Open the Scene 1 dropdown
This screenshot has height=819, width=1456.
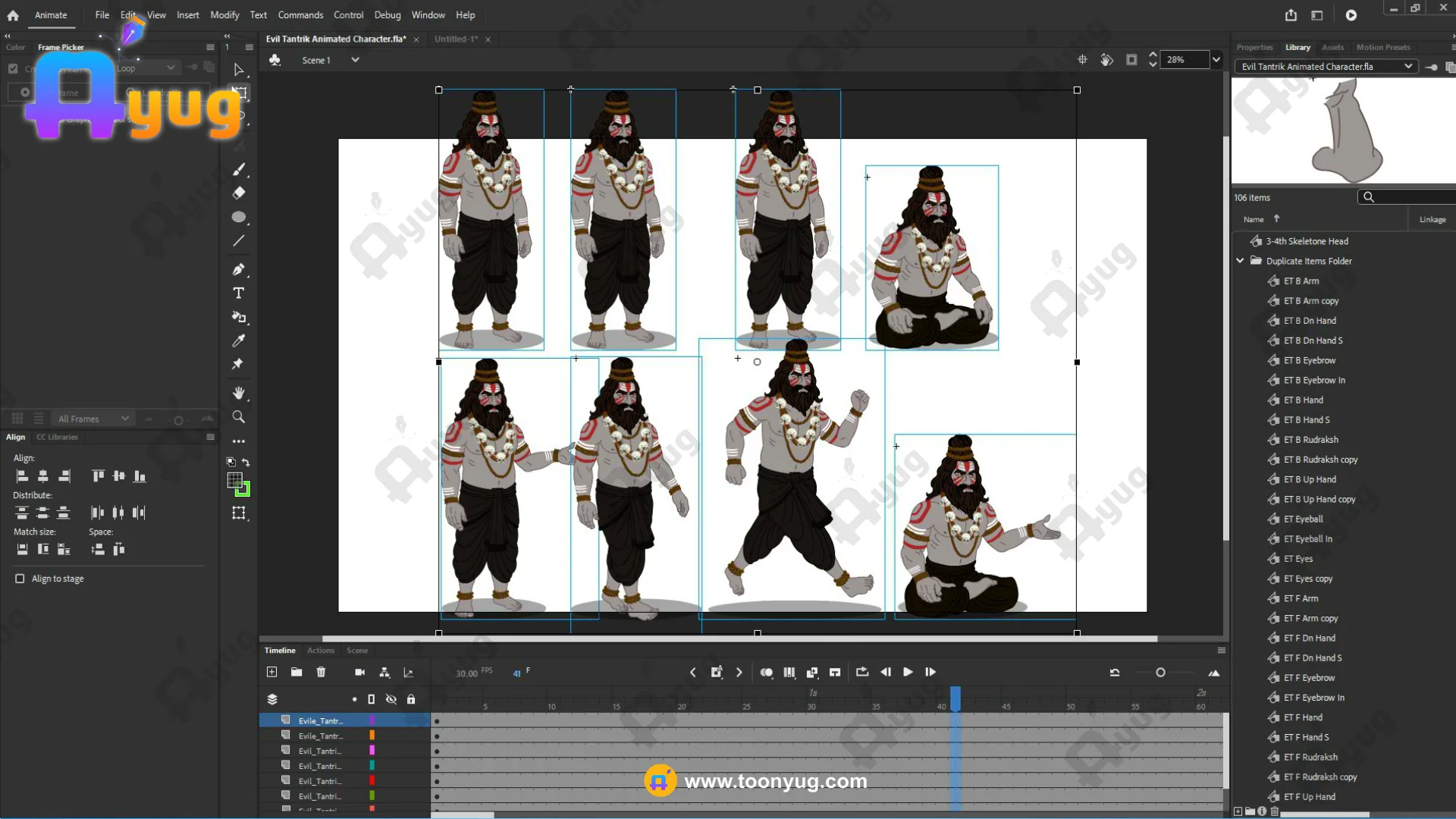tap(355, 60)
